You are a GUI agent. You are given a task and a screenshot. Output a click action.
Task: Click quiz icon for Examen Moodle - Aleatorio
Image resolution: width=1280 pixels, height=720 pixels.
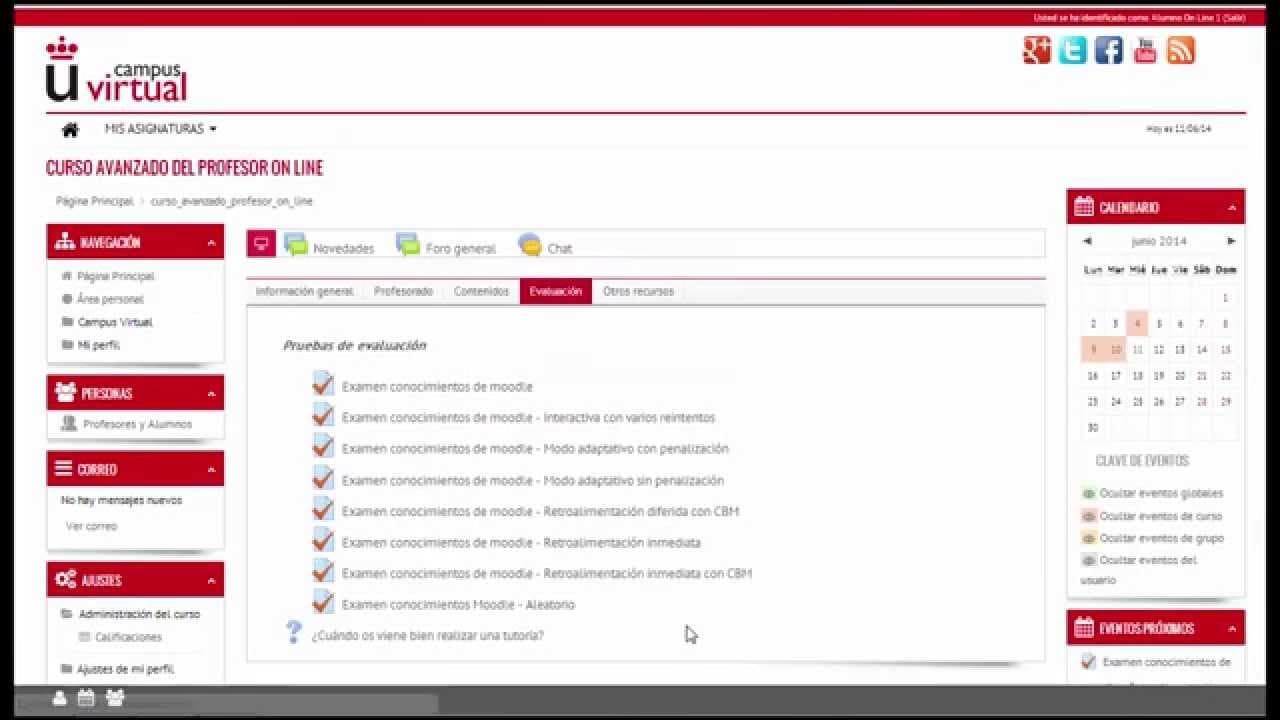[322, 602]
